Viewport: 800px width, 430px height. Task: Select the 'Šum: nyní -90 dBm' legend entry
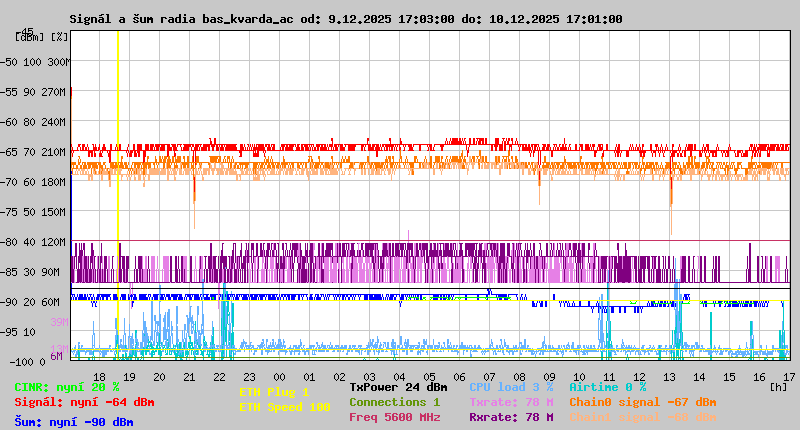(73, 422)
